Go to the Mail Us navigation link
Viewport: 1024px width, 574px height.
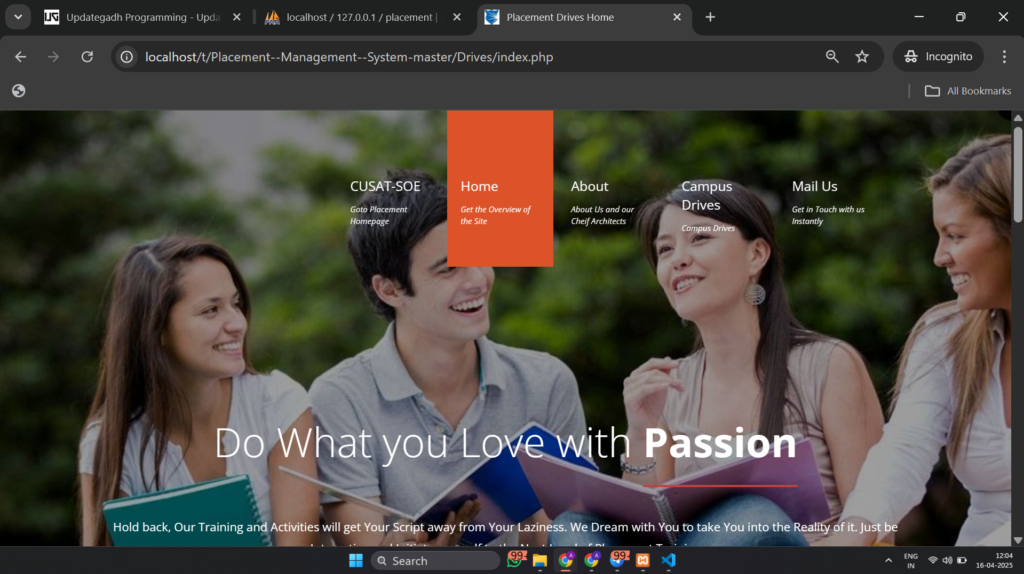click(x=815, y=187)
